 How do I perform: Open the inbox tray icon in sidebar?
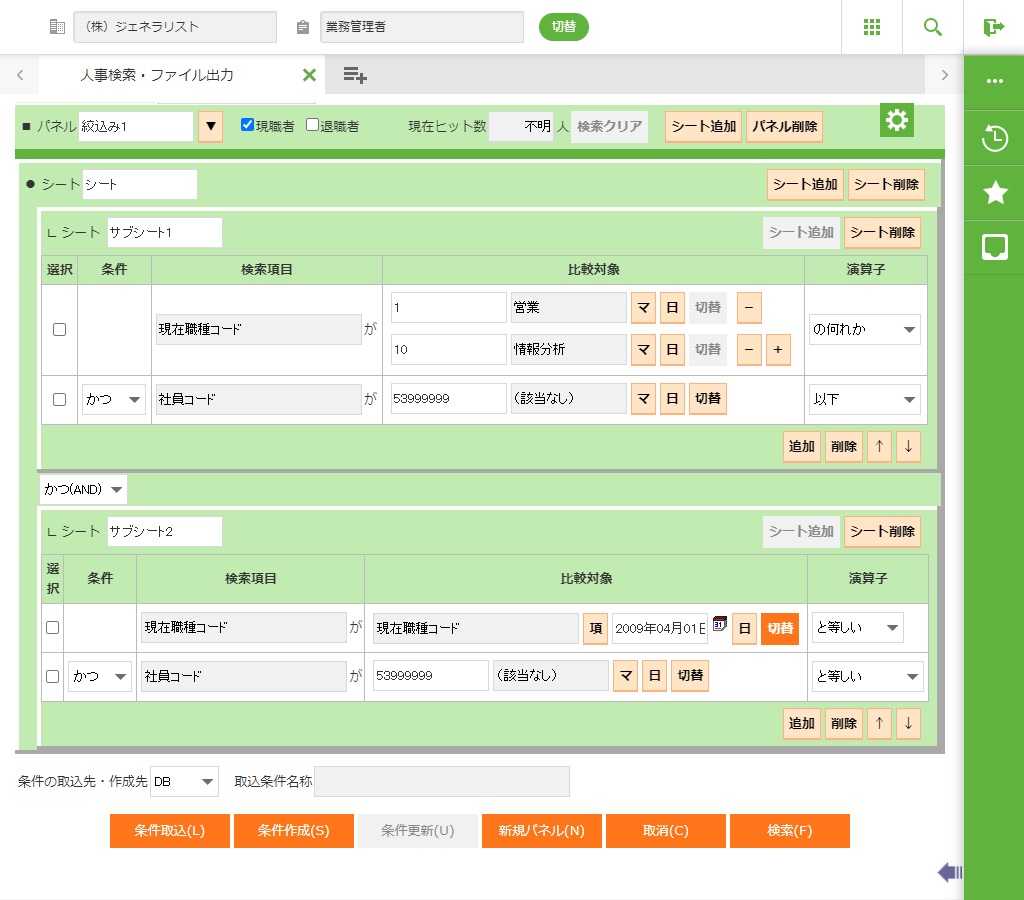994,247
